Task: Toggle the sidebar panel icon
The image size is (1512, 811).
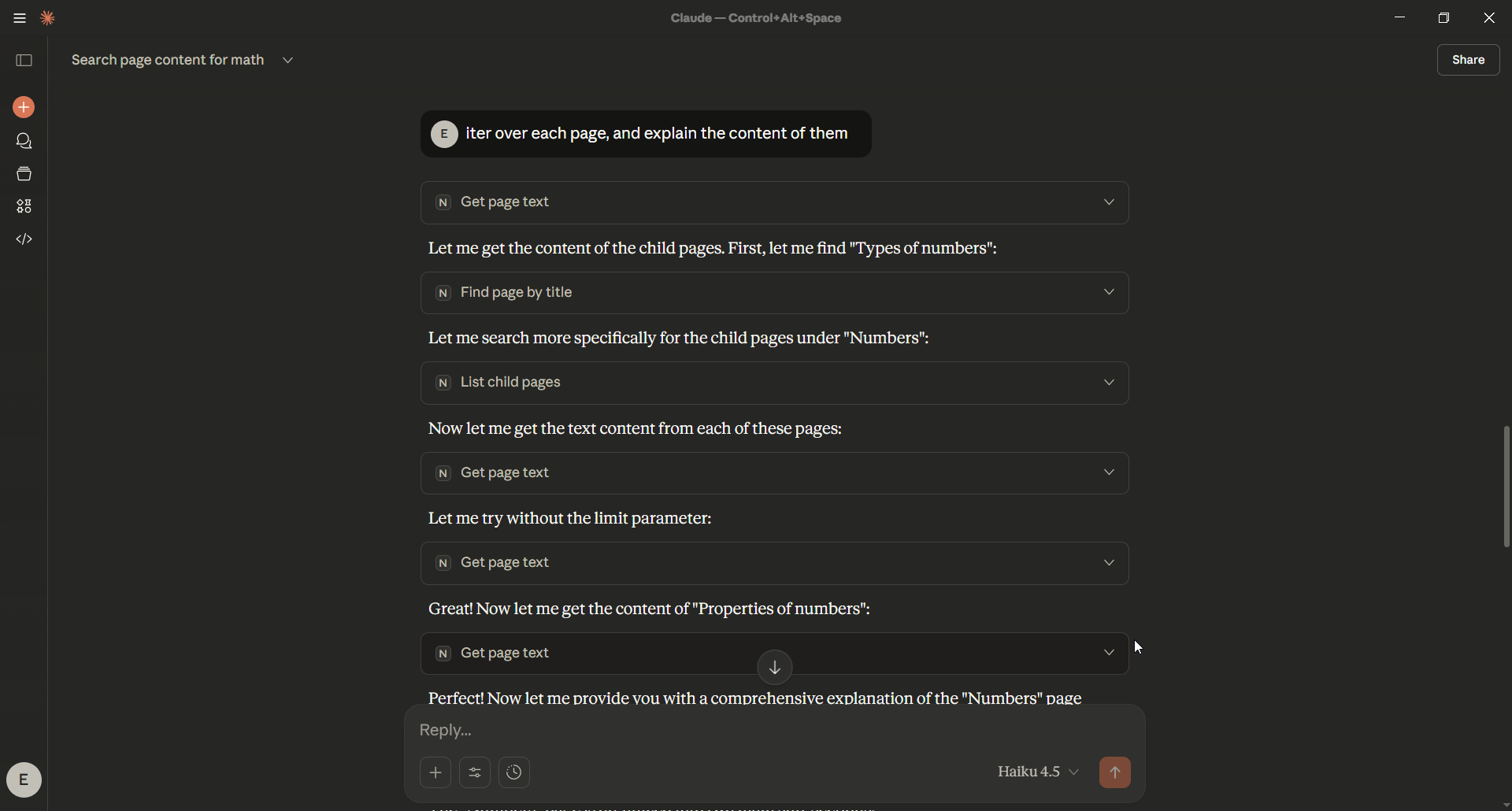Action: click(x=24, y=61)
